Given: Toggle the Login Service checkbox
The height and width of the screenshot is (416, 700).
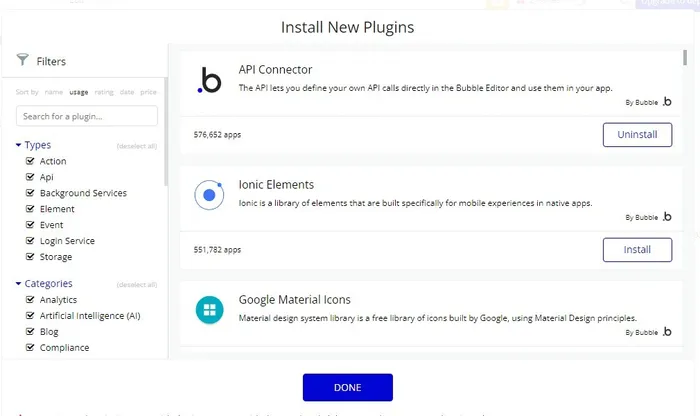Looking at the screenshot, I should [30, 241].
